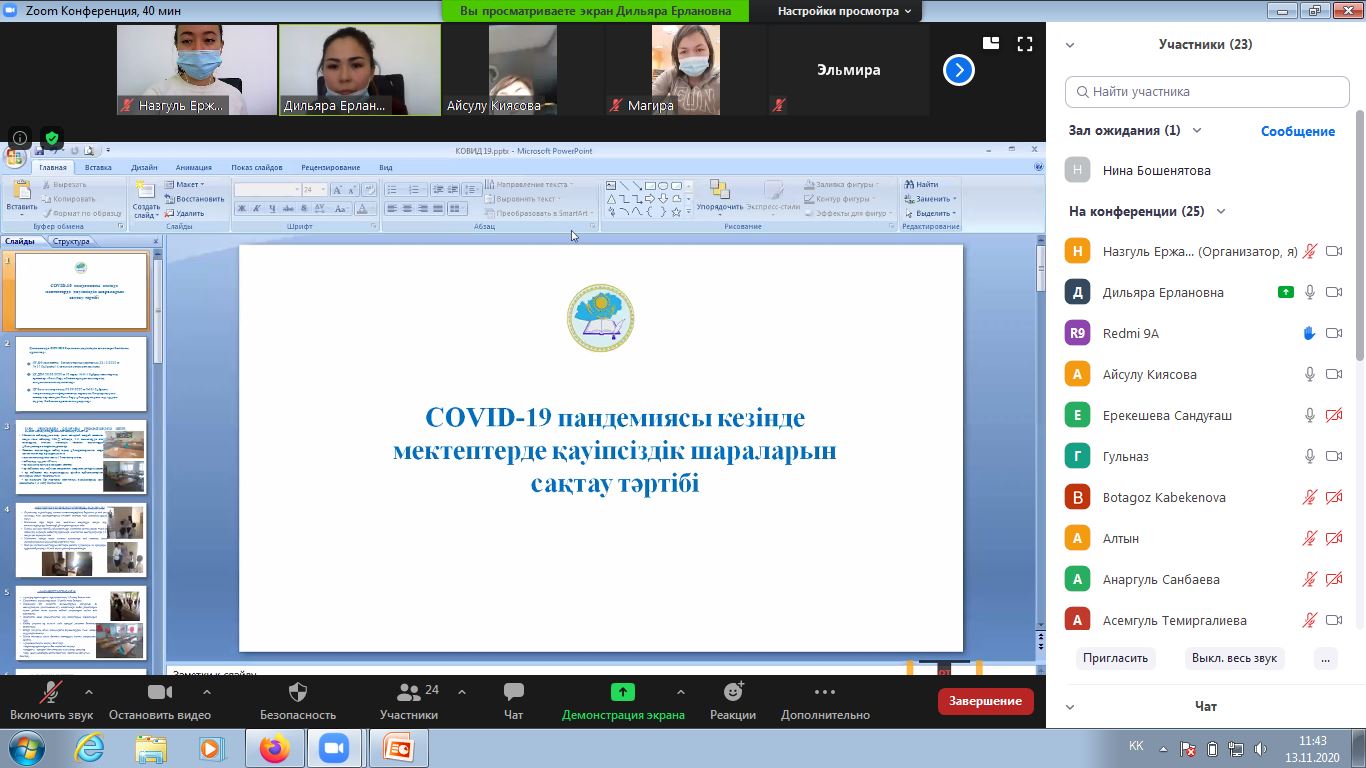Open the More options ellipsis in Zoom toolbar
Screen dimensions: 1366x768
[824, 692]
